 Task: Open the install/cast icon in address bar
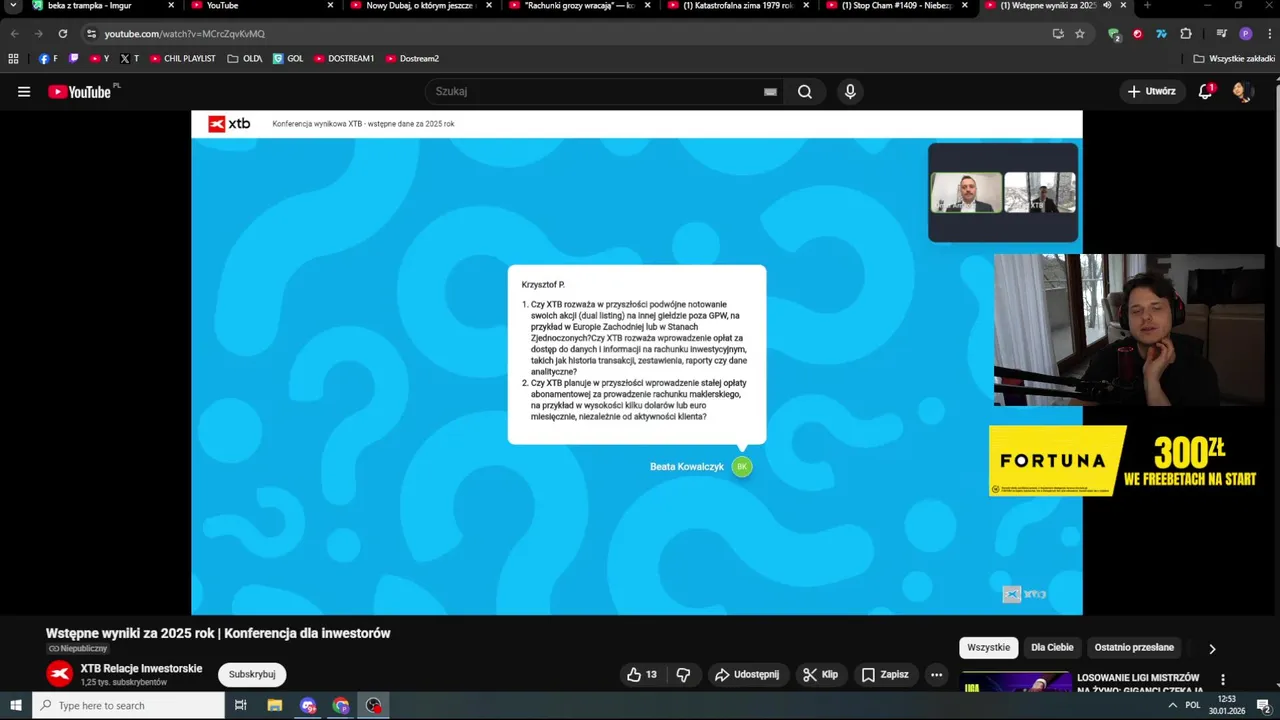(1058, 33)
